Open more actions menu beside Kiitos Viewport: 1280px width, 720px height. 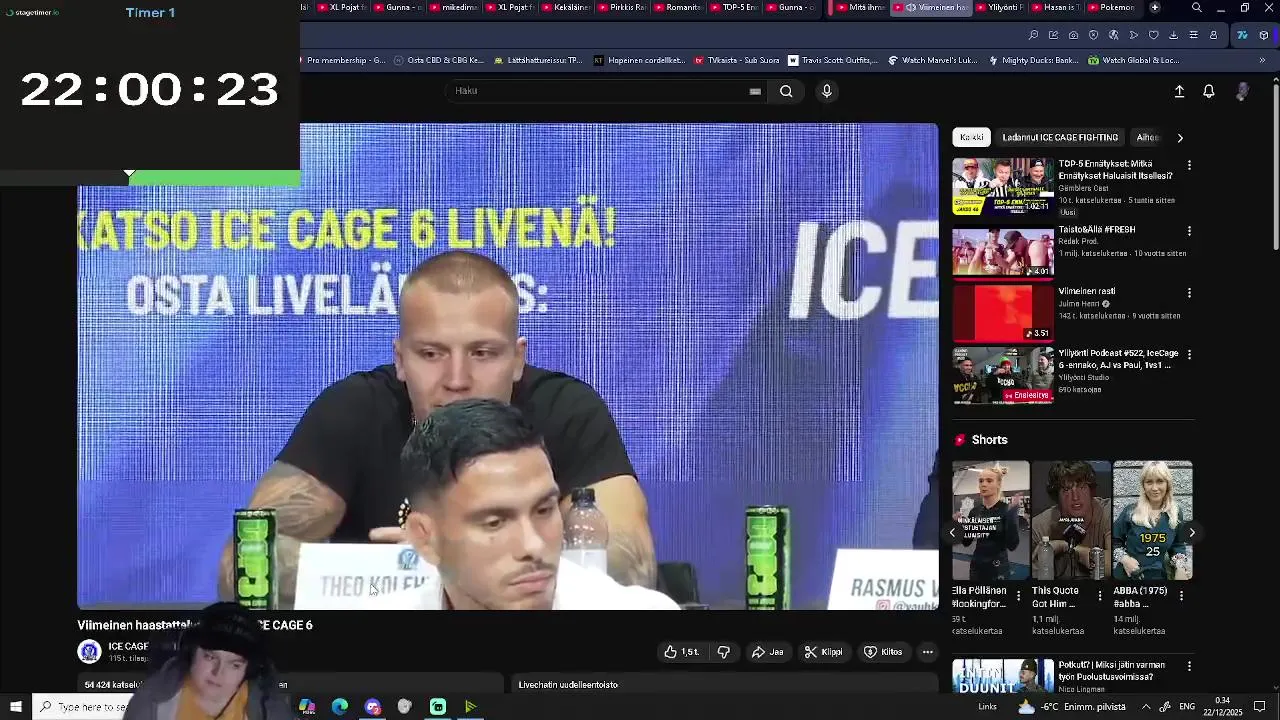tap(928, 652)
